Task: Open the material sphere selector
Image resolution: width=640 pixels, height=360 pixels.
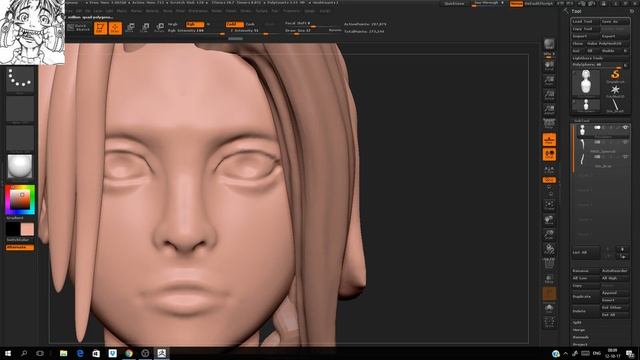Action: (x=20, y=167)
